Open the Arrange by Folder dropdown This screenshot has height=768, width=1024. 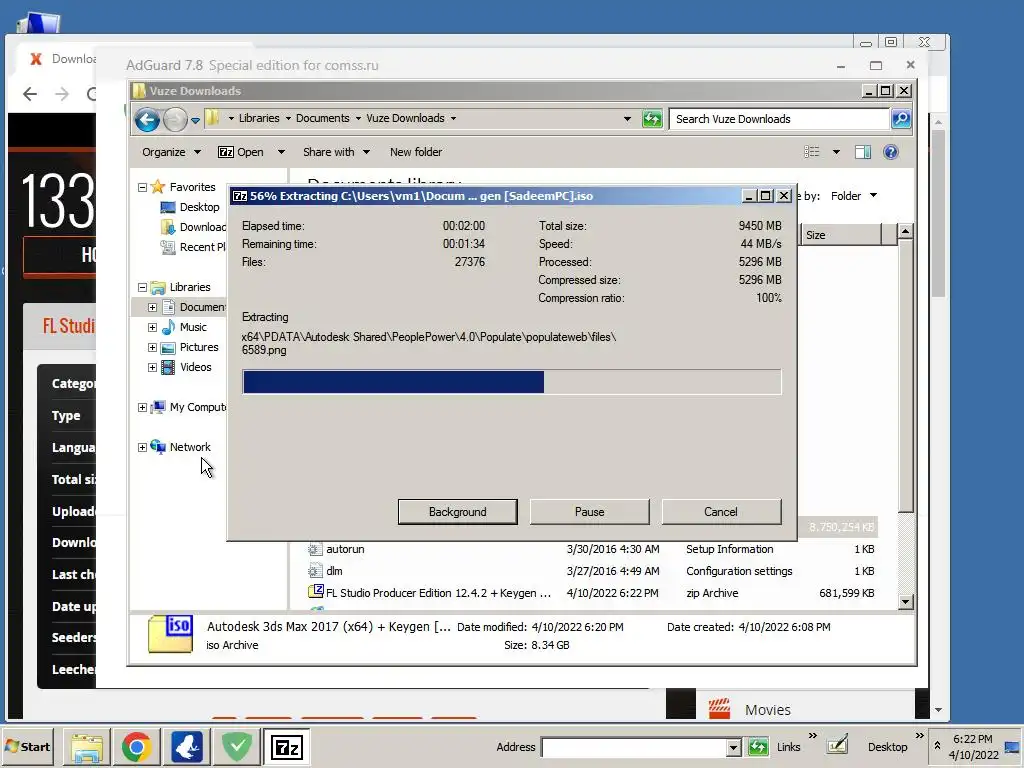point(854,196)
